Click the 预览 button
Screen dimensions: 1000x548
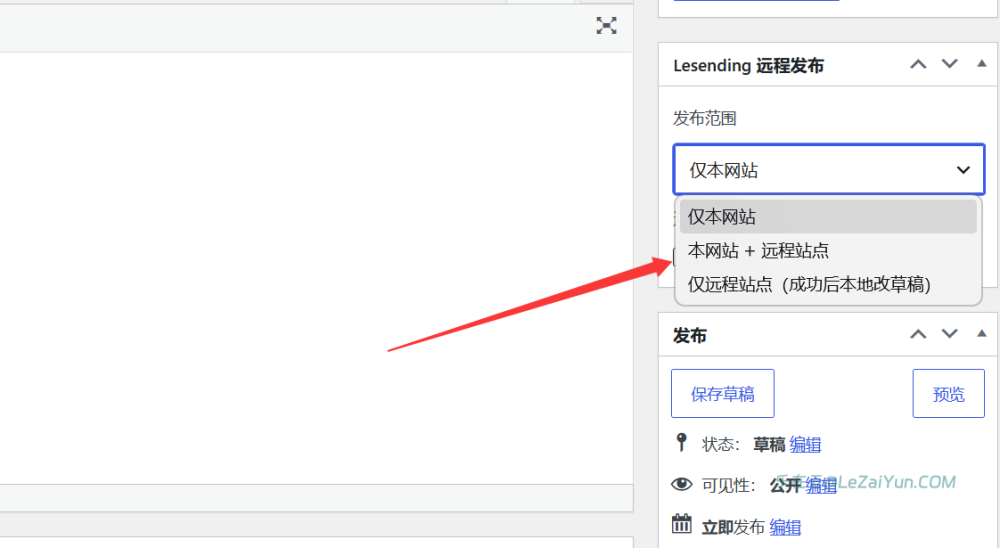click(948, 394)
